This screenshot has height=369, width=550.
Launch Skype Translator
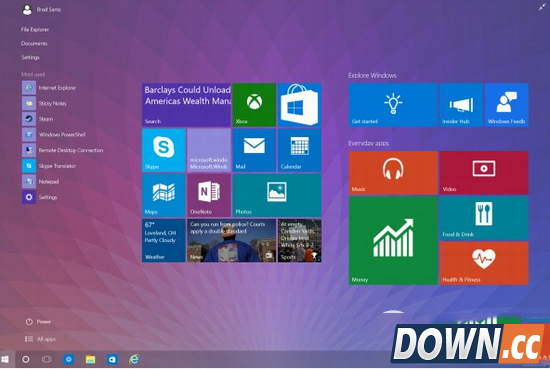tap(49, 166)
